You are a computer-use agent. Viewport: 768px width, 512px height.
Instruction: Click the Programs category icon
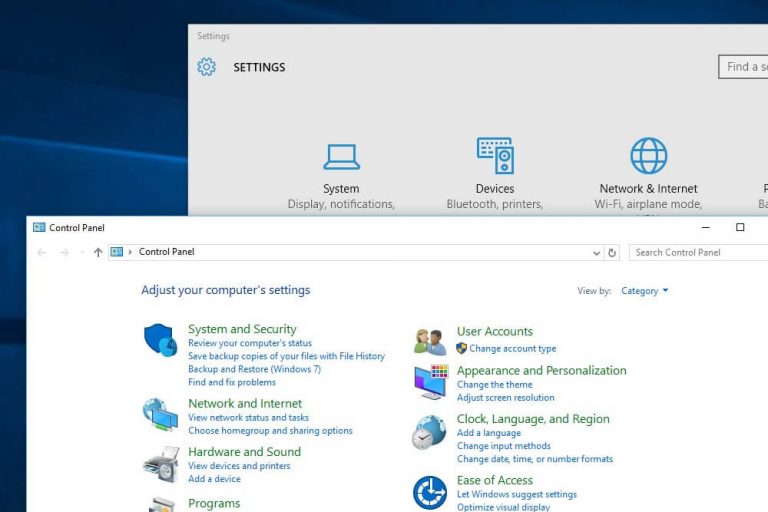coord(161,505)
